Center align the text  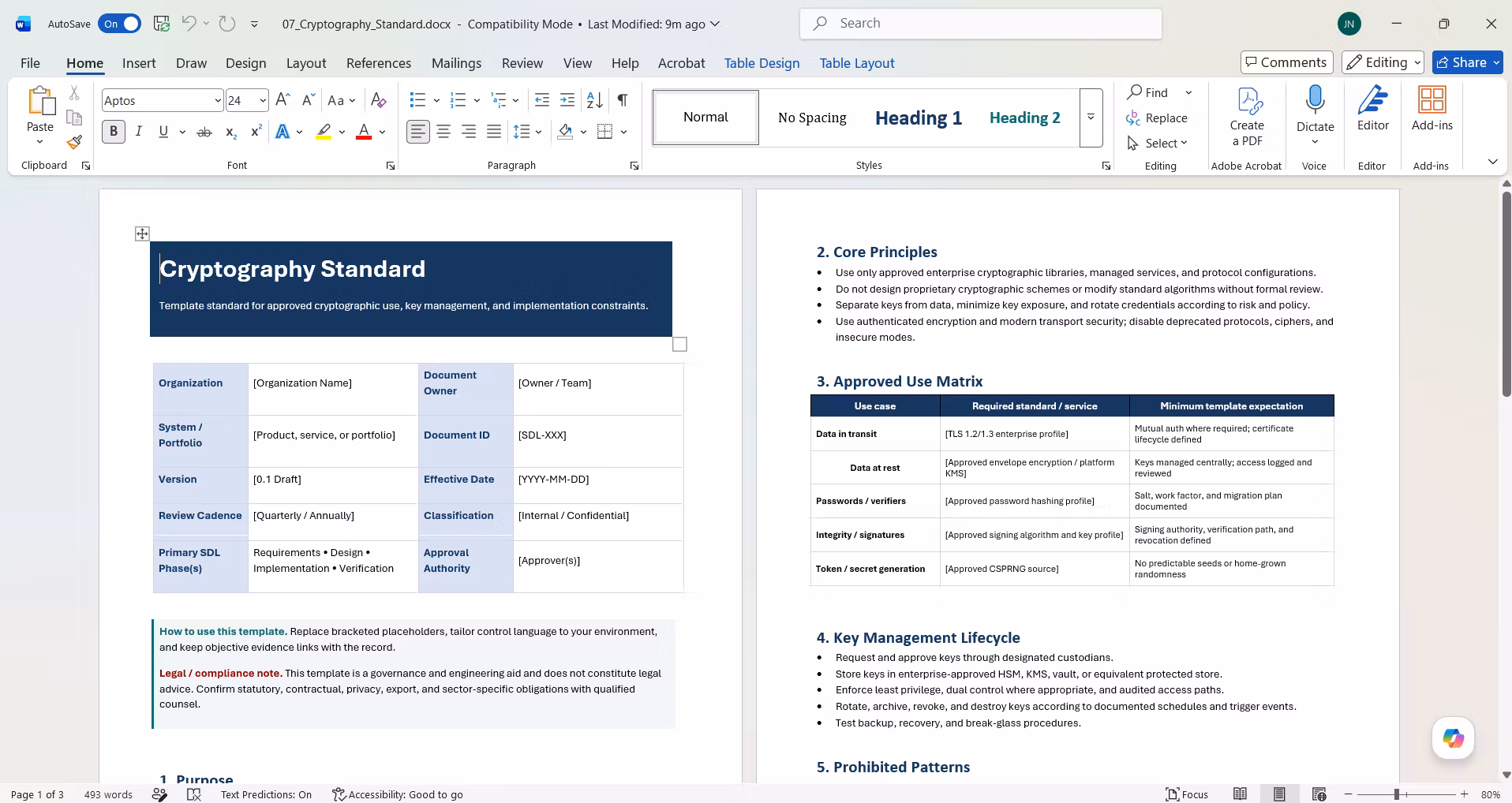[443, 132]
